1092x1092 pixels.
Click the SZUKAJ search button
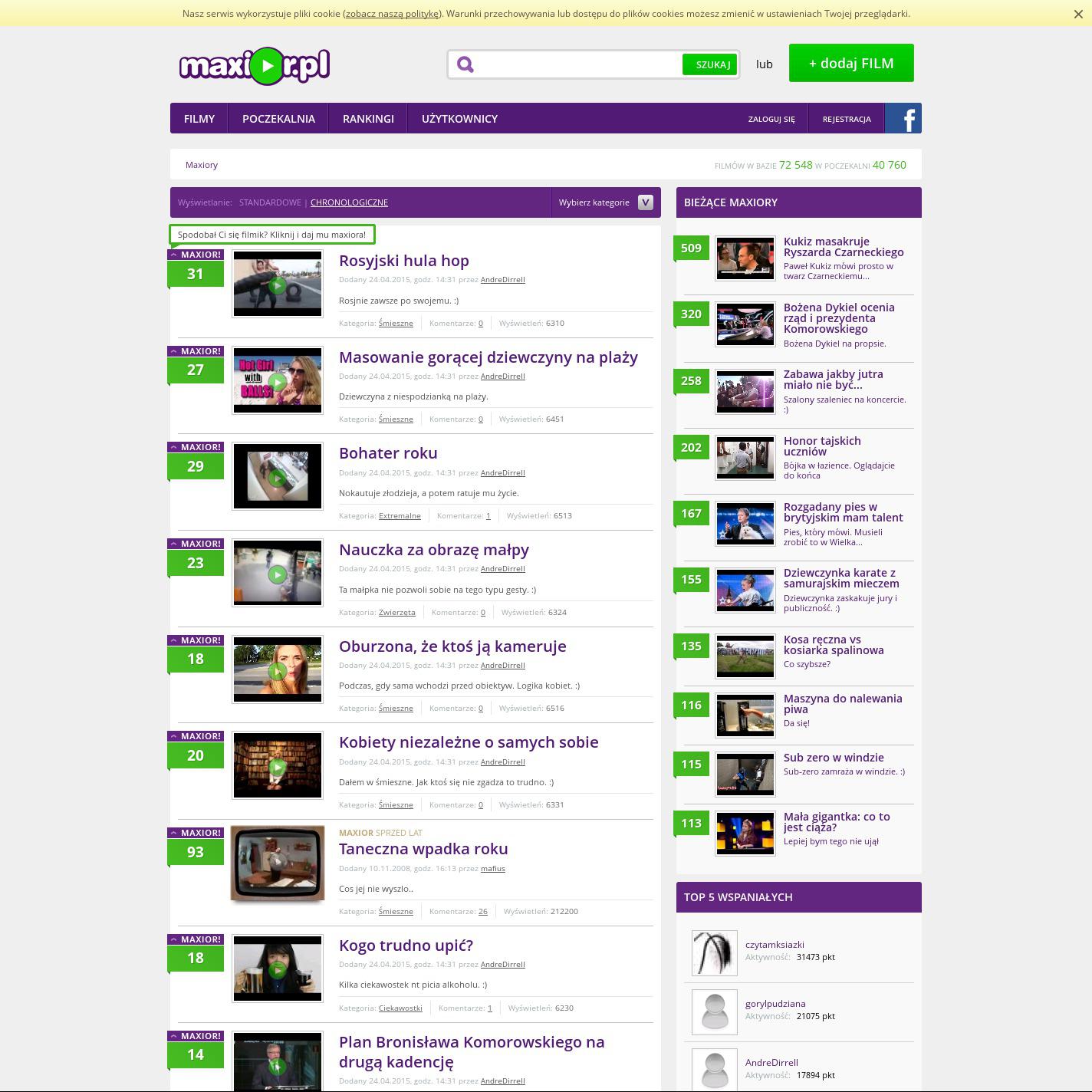coord(711,64)
